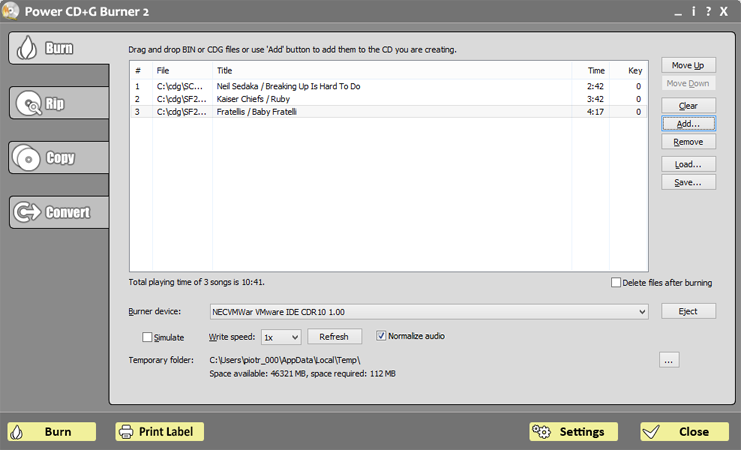Minimize the Power CD+G Burner window
Viewport: 741px width, 450px height.
pos(678,12)
